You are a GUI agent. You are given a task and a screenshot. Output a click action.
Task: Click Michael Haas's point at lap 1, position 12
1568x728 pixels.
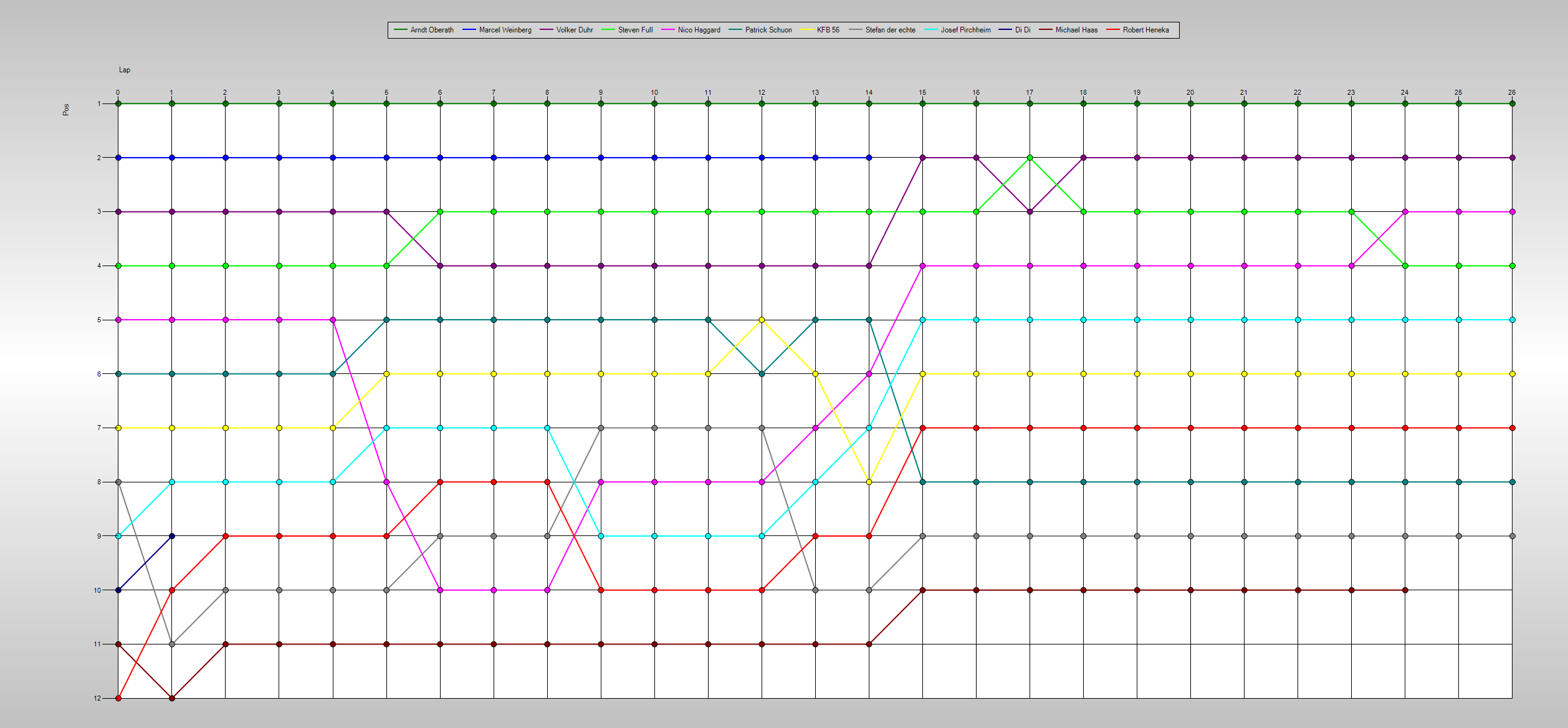point(172,698)
